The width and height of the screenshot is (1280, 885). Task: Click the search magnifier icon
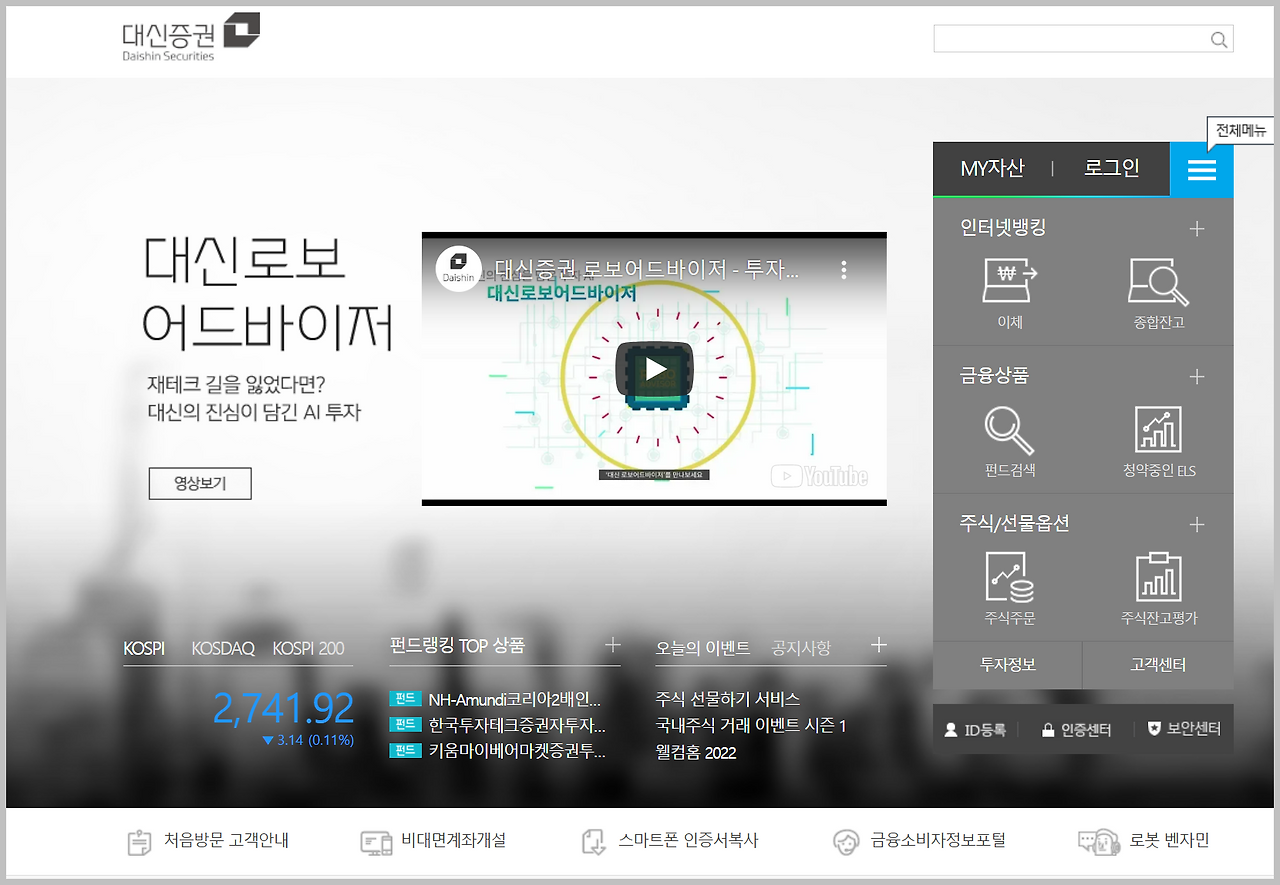click(1218, 40)
